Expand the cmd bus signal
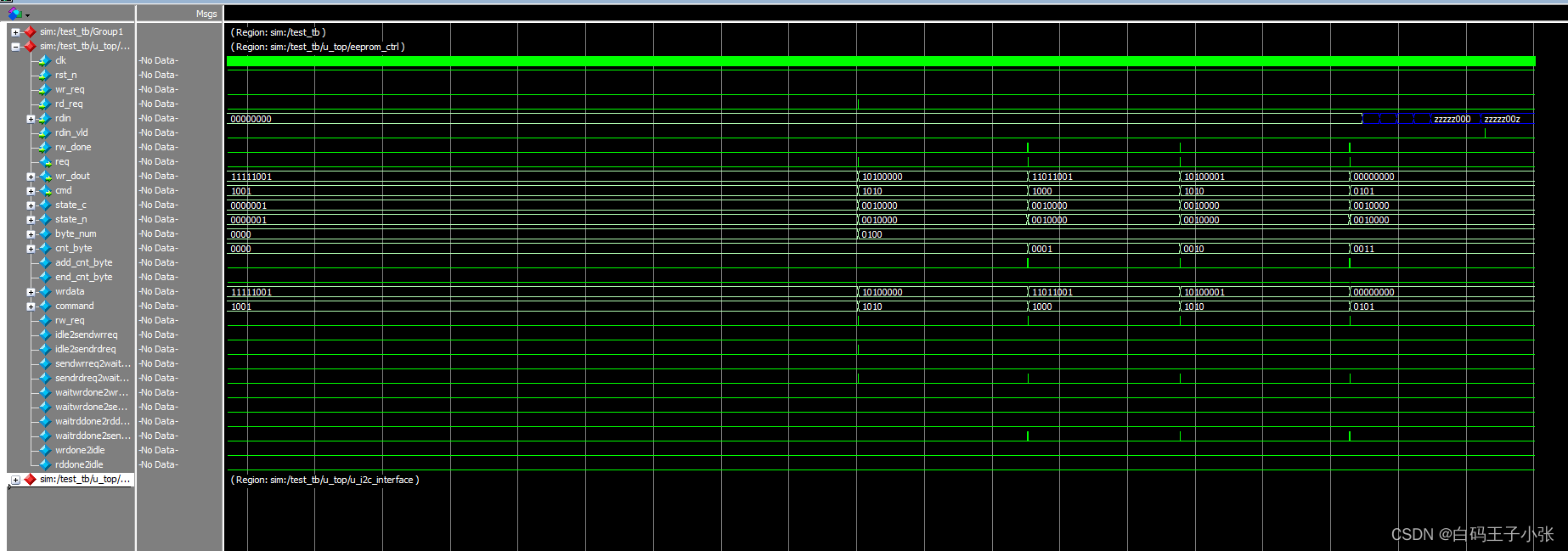The width and height of the screenshot is (1568, 551). (x=31, y=191)
